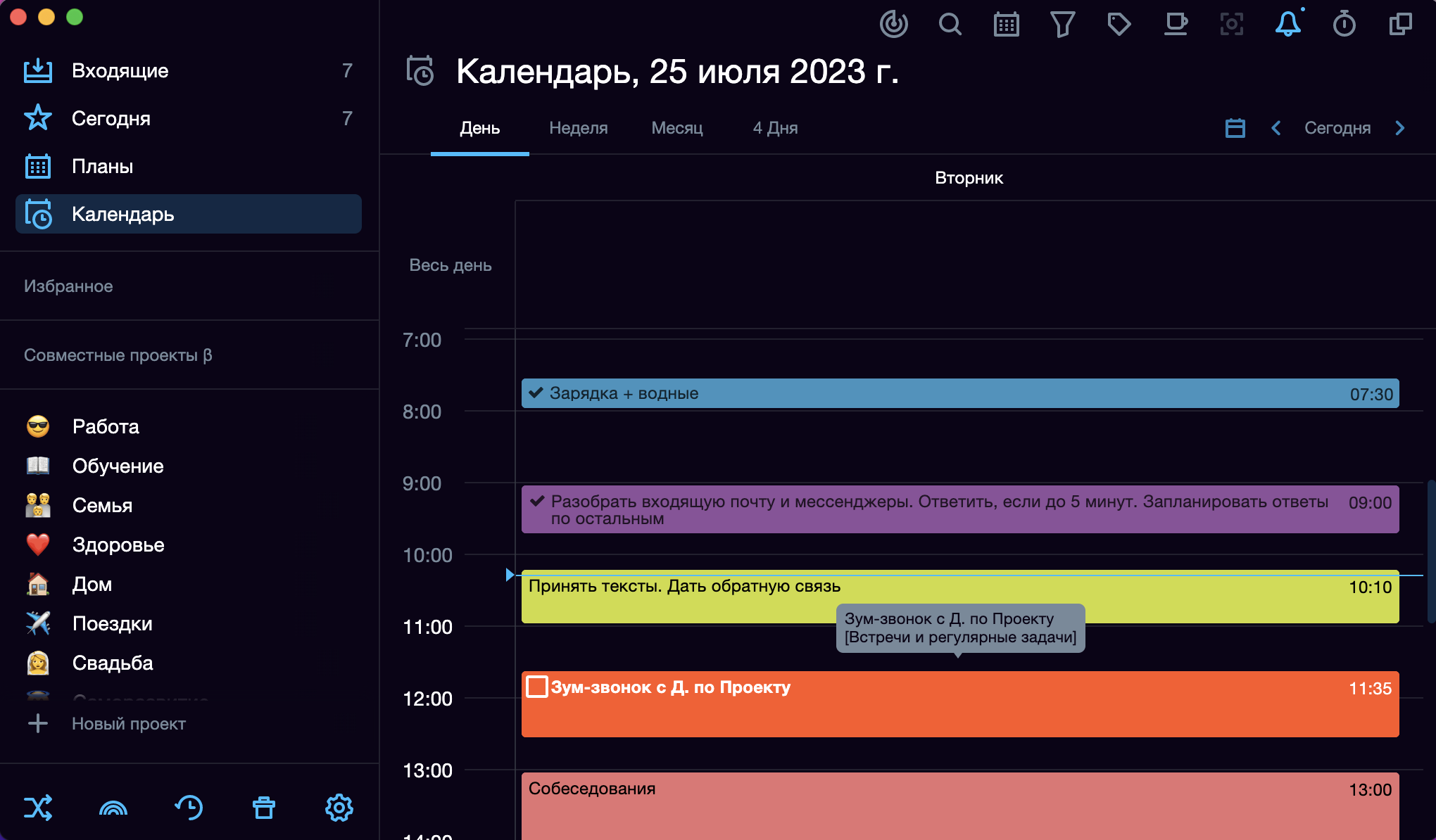Go to previous day arrow

pos(1276,128)
